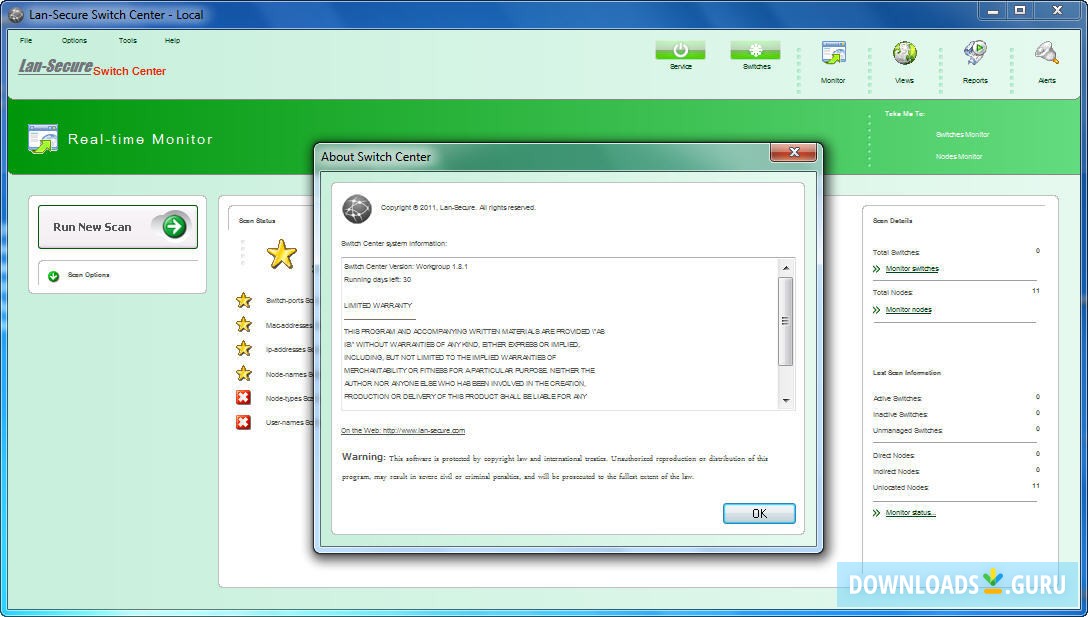
Task: Click the Total Switches label
Action: pos(896,253)
